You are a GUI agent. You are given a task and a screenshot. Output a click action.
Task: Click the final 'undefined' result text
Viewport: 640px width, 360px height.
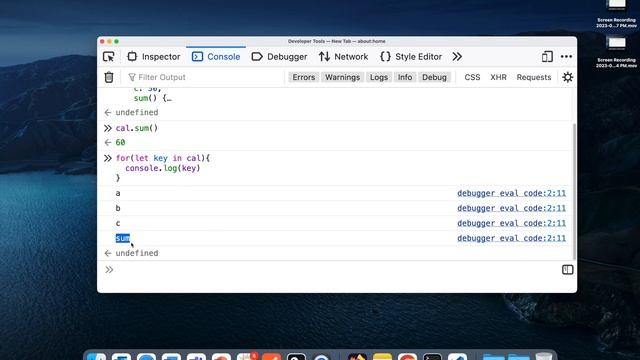click(x=137, y=253)
